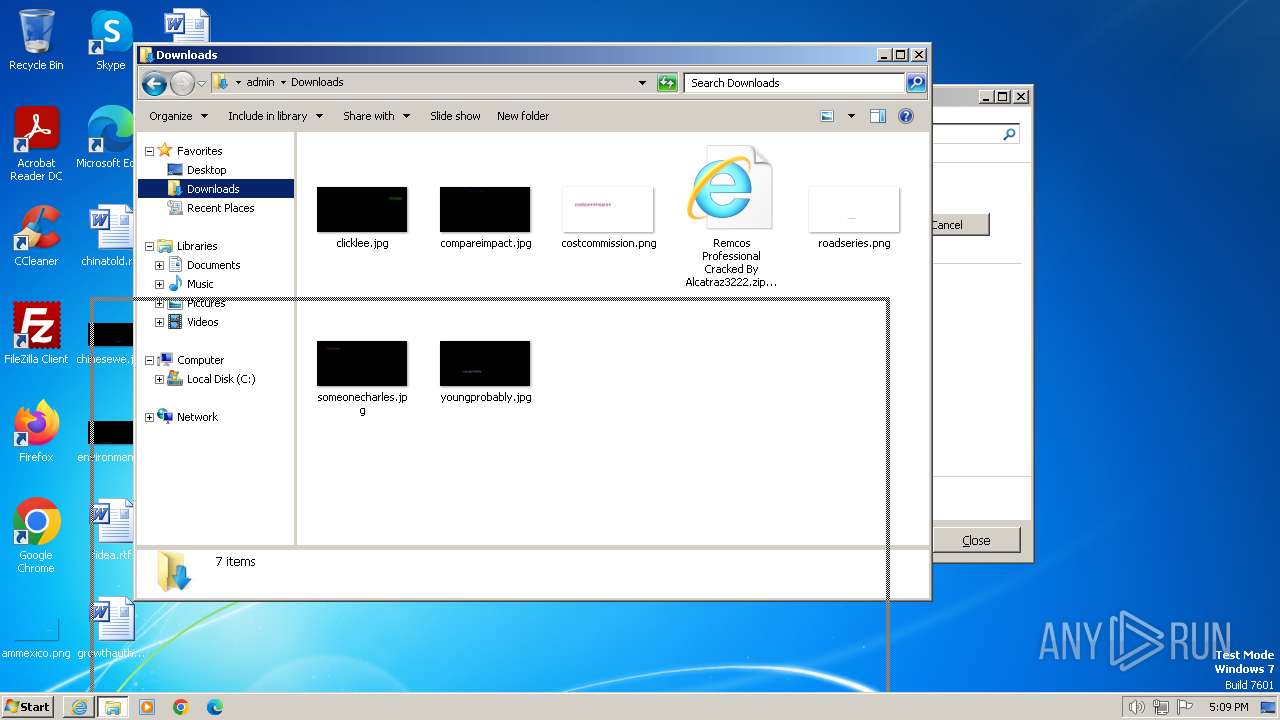Viewport: 1280px width, 720px height.
Task: Open More view options dropdown arrow
Action: (851, 116)
